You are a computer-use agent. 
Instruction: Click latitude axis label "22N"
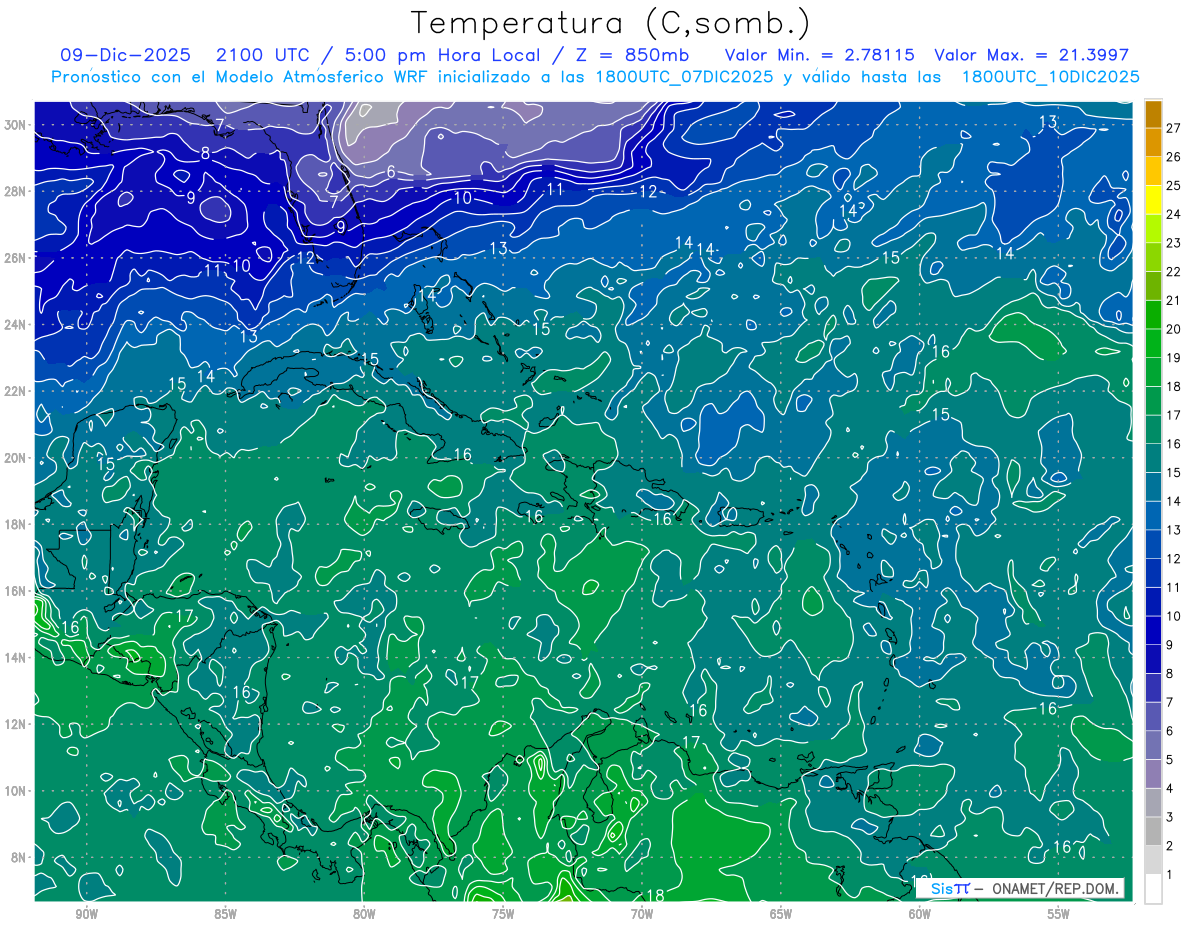pyautogui.click(x=16, y=391)
